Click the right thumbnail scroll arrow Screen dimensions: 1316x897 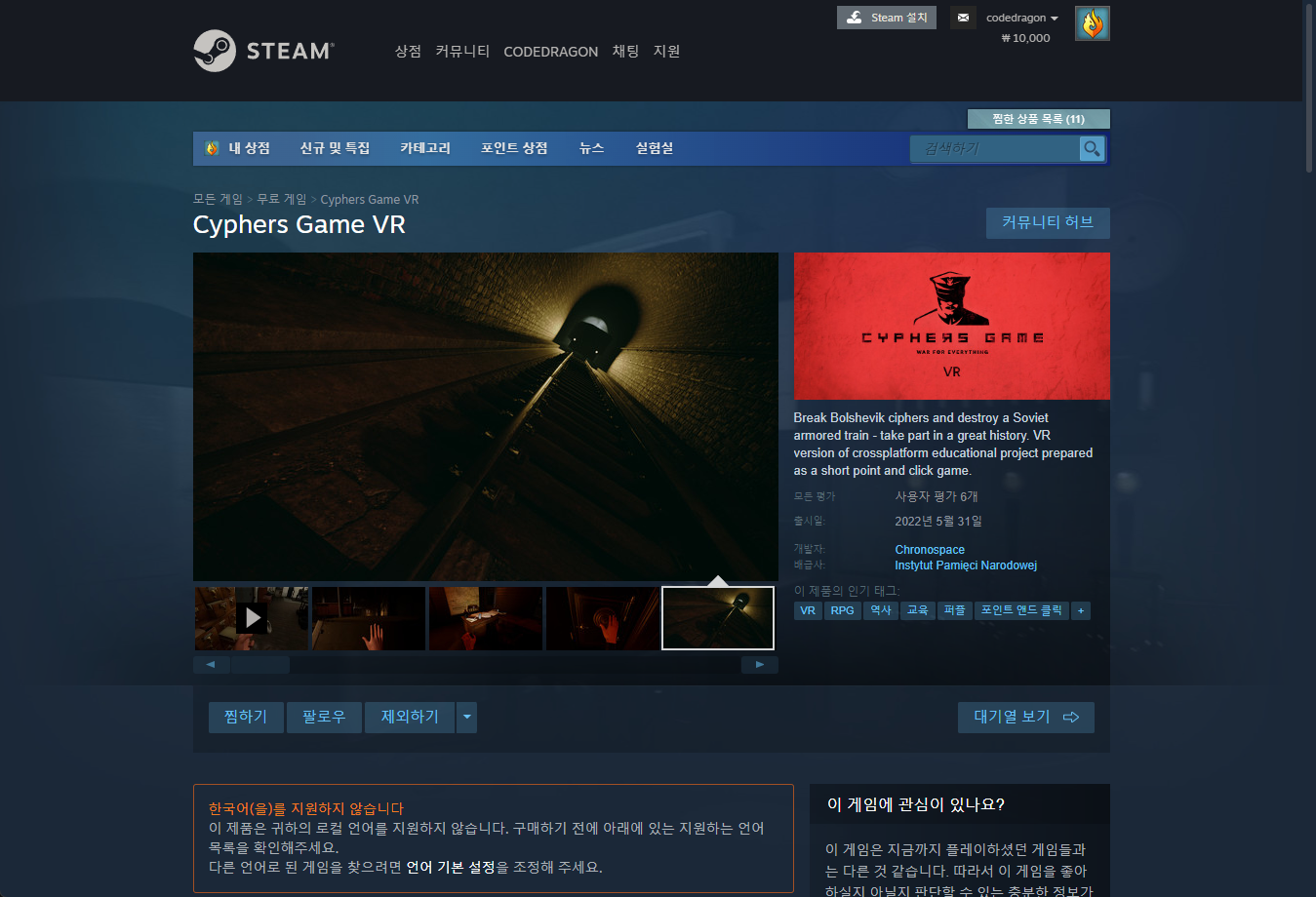point(760,665)
